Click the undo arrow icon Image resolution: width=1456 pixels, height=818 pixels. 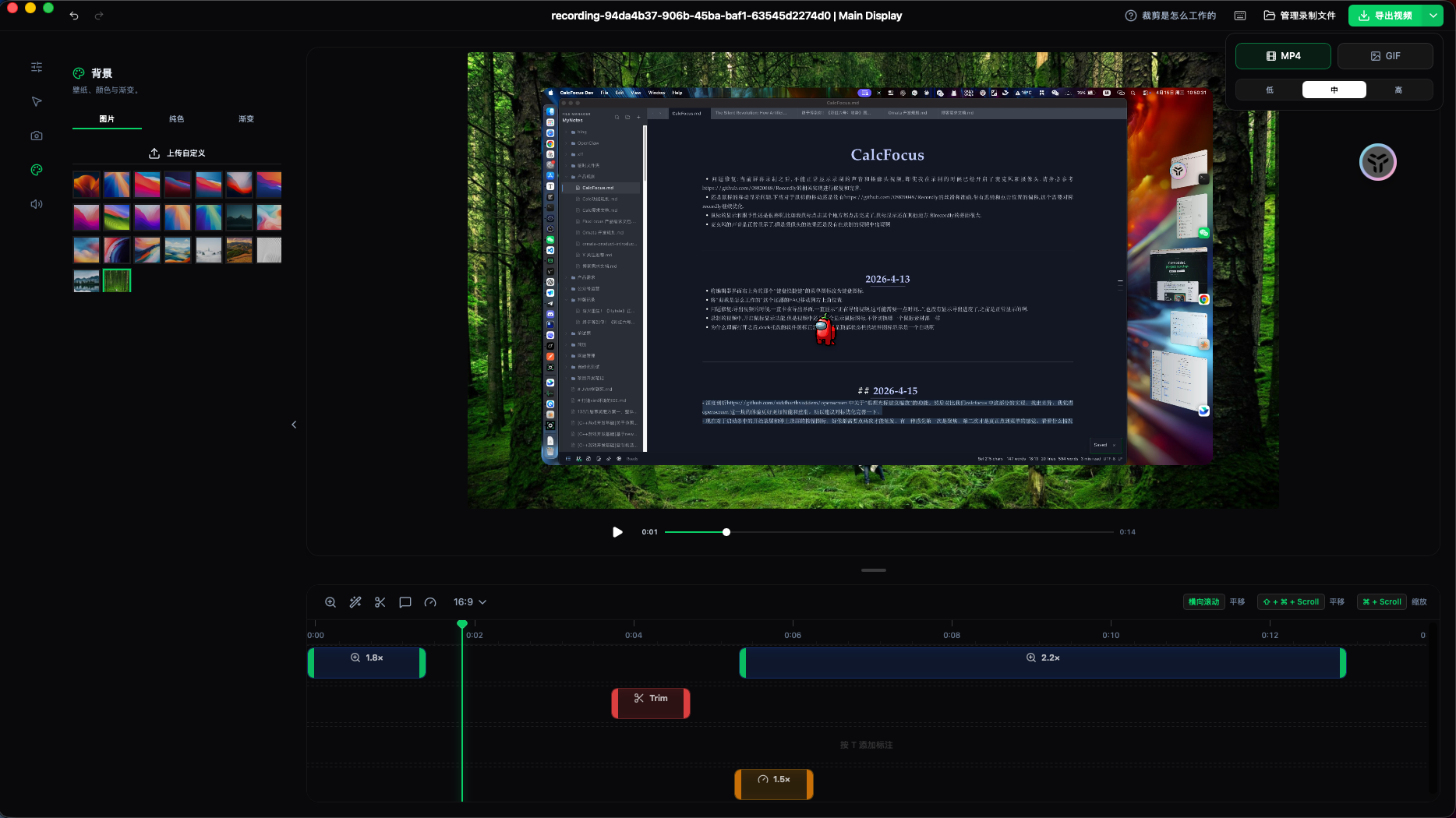click(x=74, y=16)
